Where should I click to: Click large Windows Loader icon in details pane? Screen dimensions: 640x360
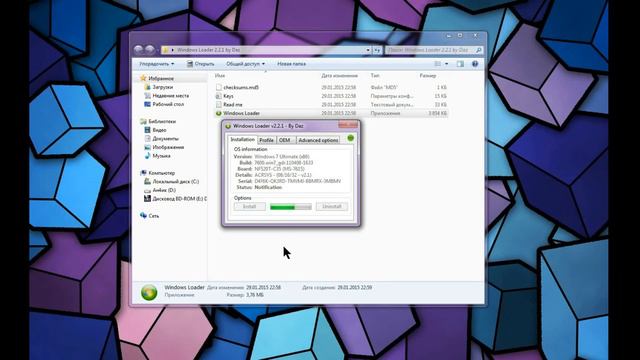[149, 293]
